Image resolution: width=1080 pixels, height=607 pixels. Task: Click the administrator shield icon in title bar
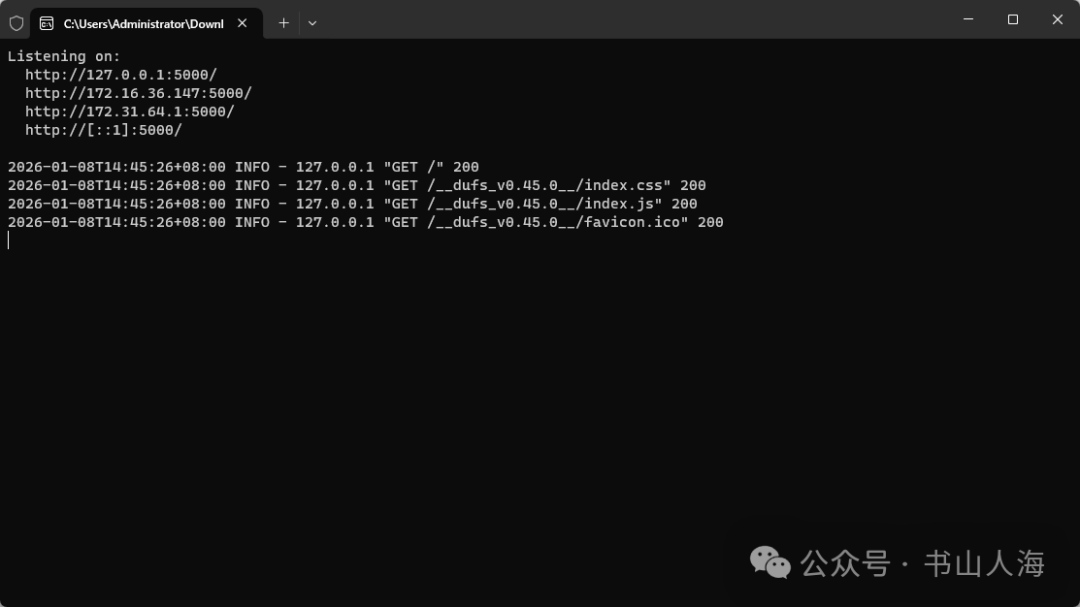click(x=16, y=22)
